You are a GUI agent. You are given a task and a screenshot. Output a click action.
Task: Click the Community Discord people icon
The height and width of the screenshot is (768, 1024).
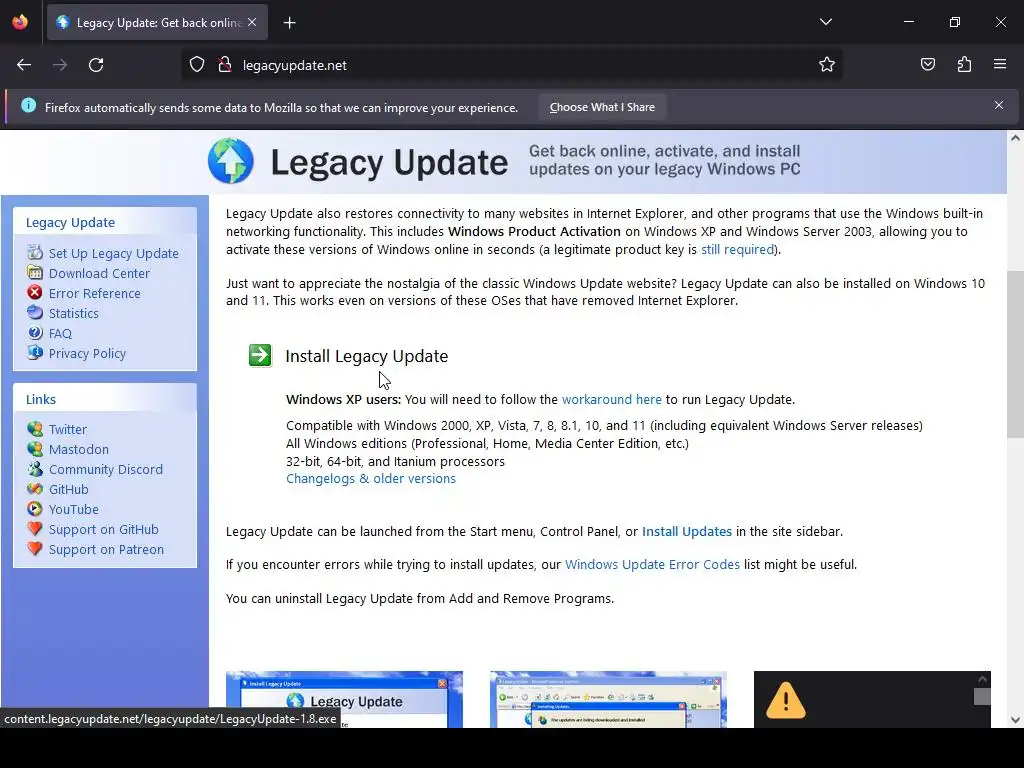35,468
